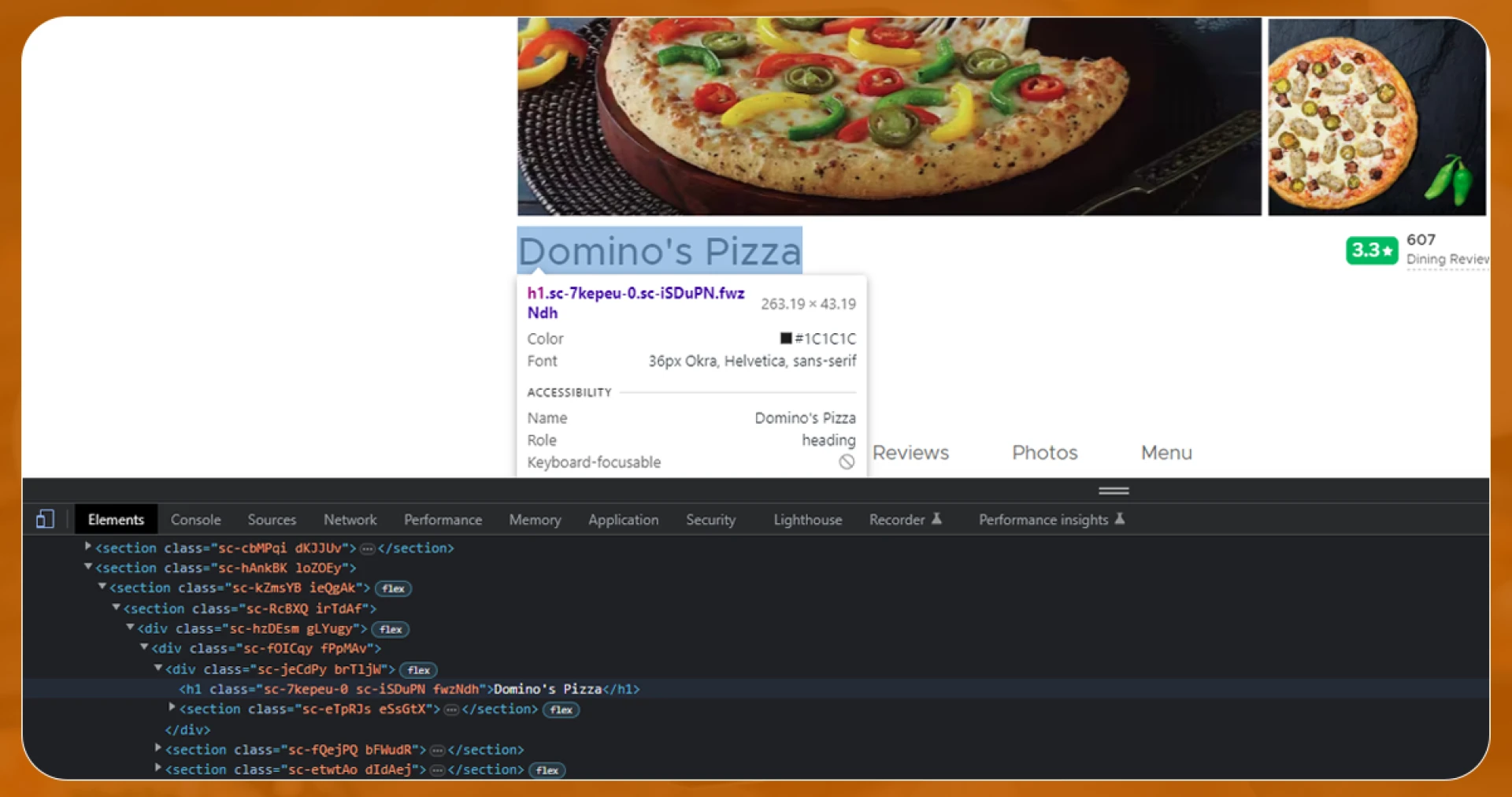The height and width of the screenshot is (797, 1512).
Task: Click the experiment flask icon beside Recorder
Action: (936, 518)
